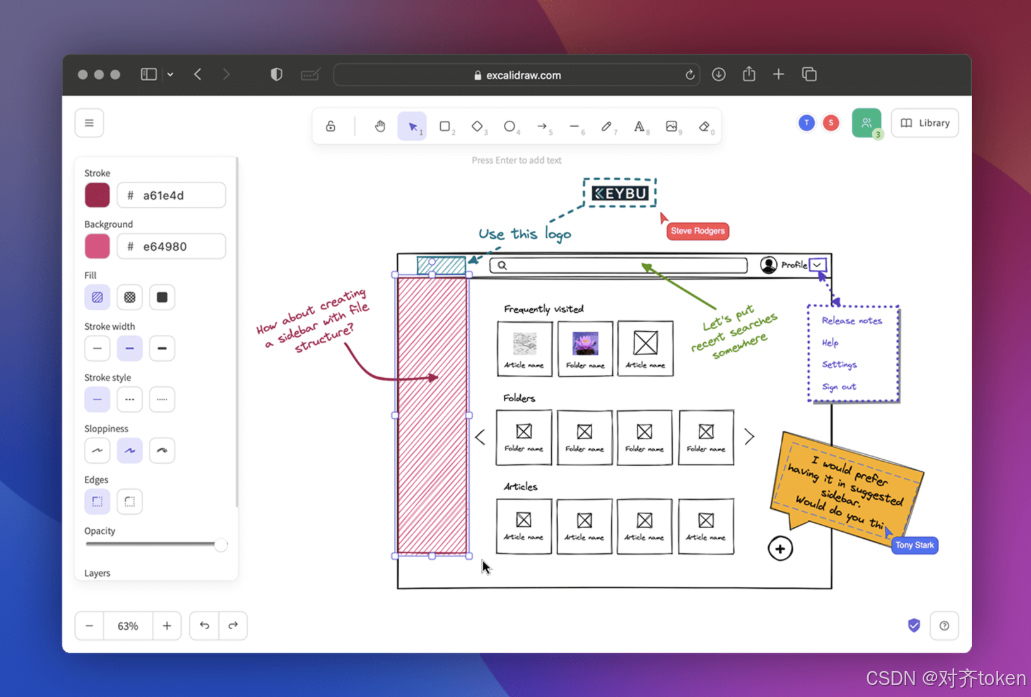Redo the last action
Viewport: 1031px width, 697px height.
(x=233, y=626)
